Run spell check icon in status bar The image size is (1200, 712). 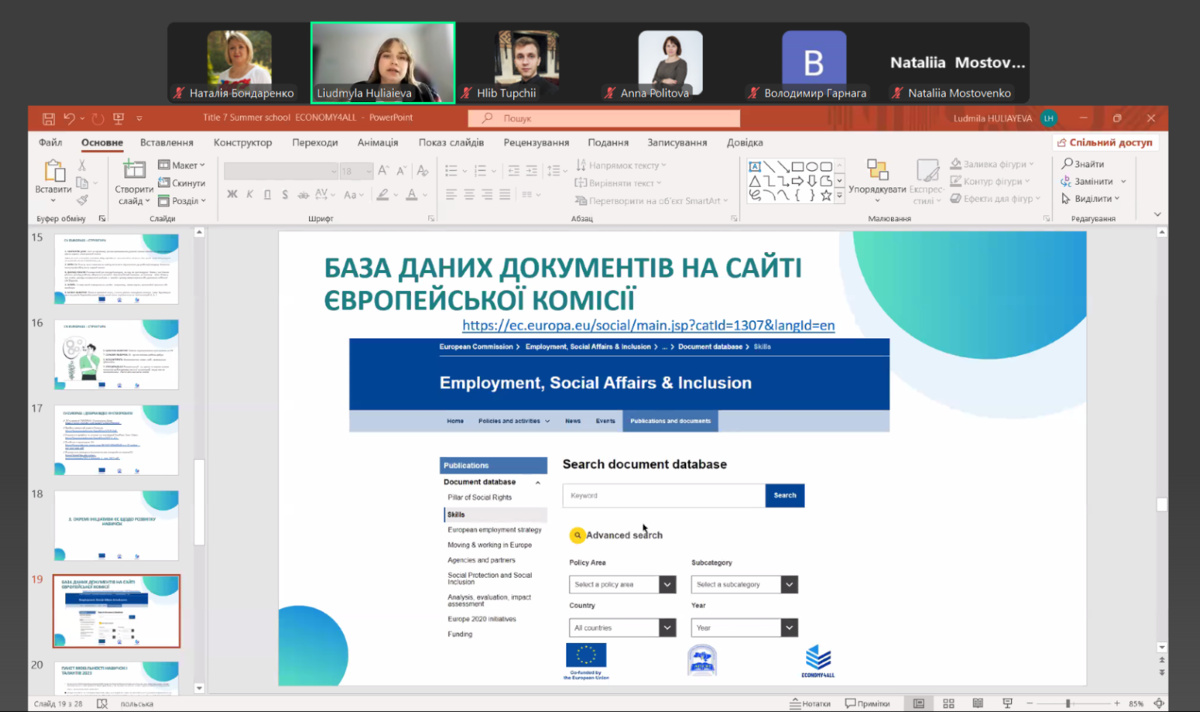pyautogui.click(x=102, y=703)
